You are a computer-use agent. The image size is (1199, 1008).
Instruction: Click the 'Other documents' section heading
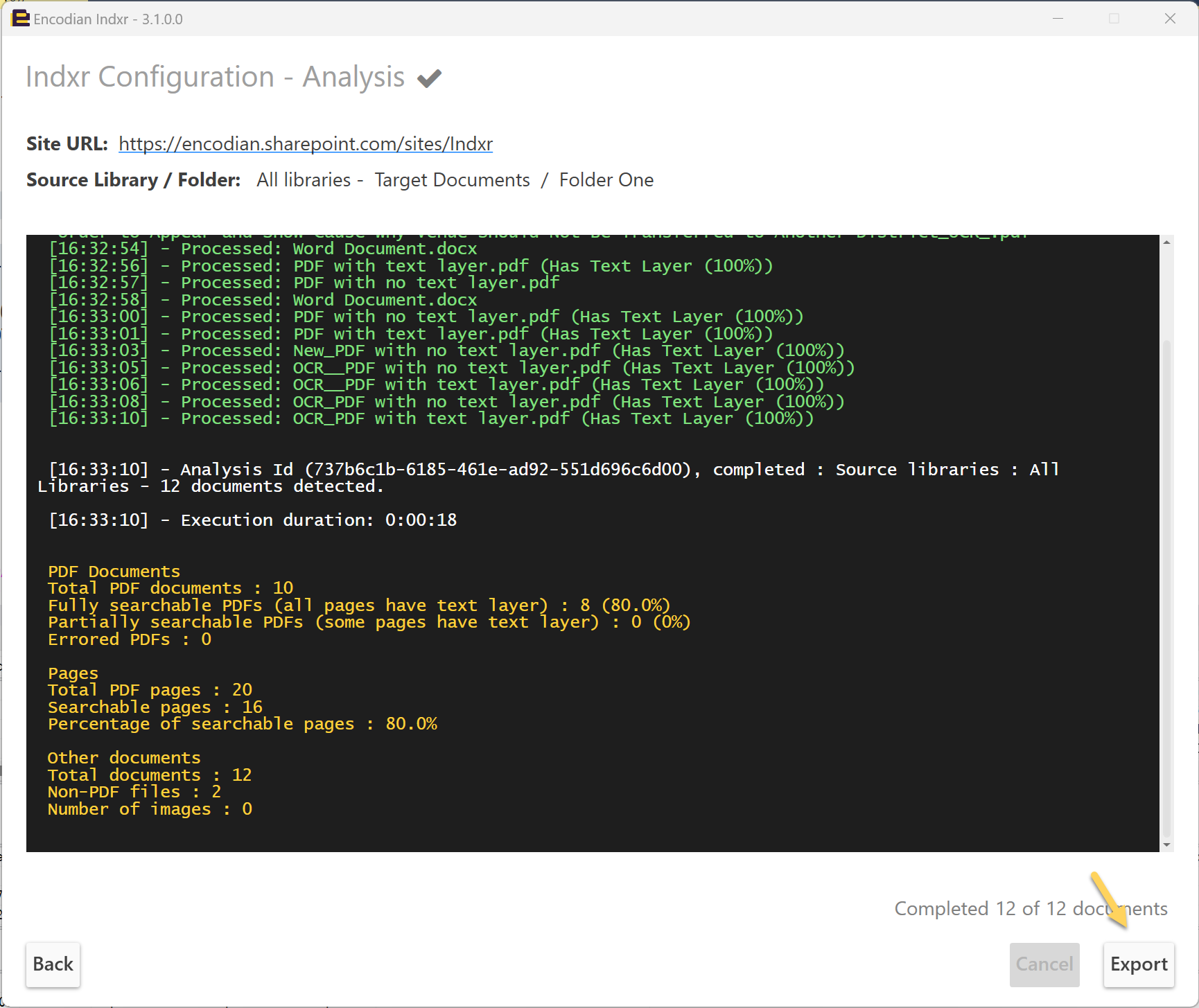(x=124, y=758)
